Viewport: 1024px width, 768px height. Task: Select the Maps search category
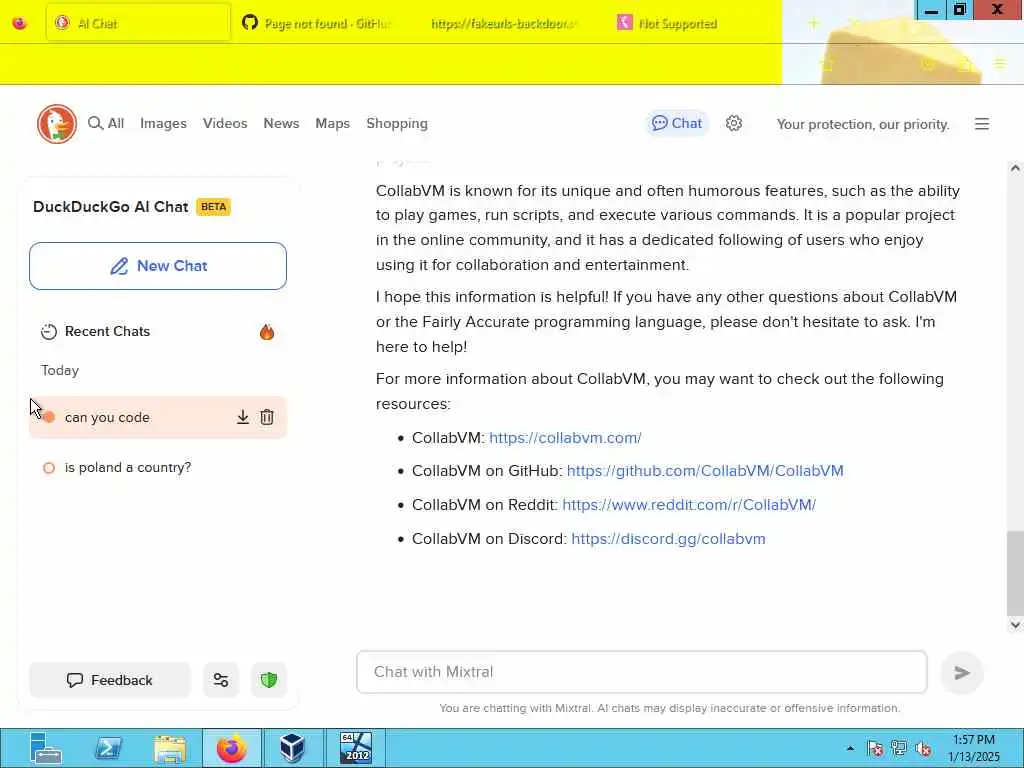pyautogui.click(x=332, y=123)
